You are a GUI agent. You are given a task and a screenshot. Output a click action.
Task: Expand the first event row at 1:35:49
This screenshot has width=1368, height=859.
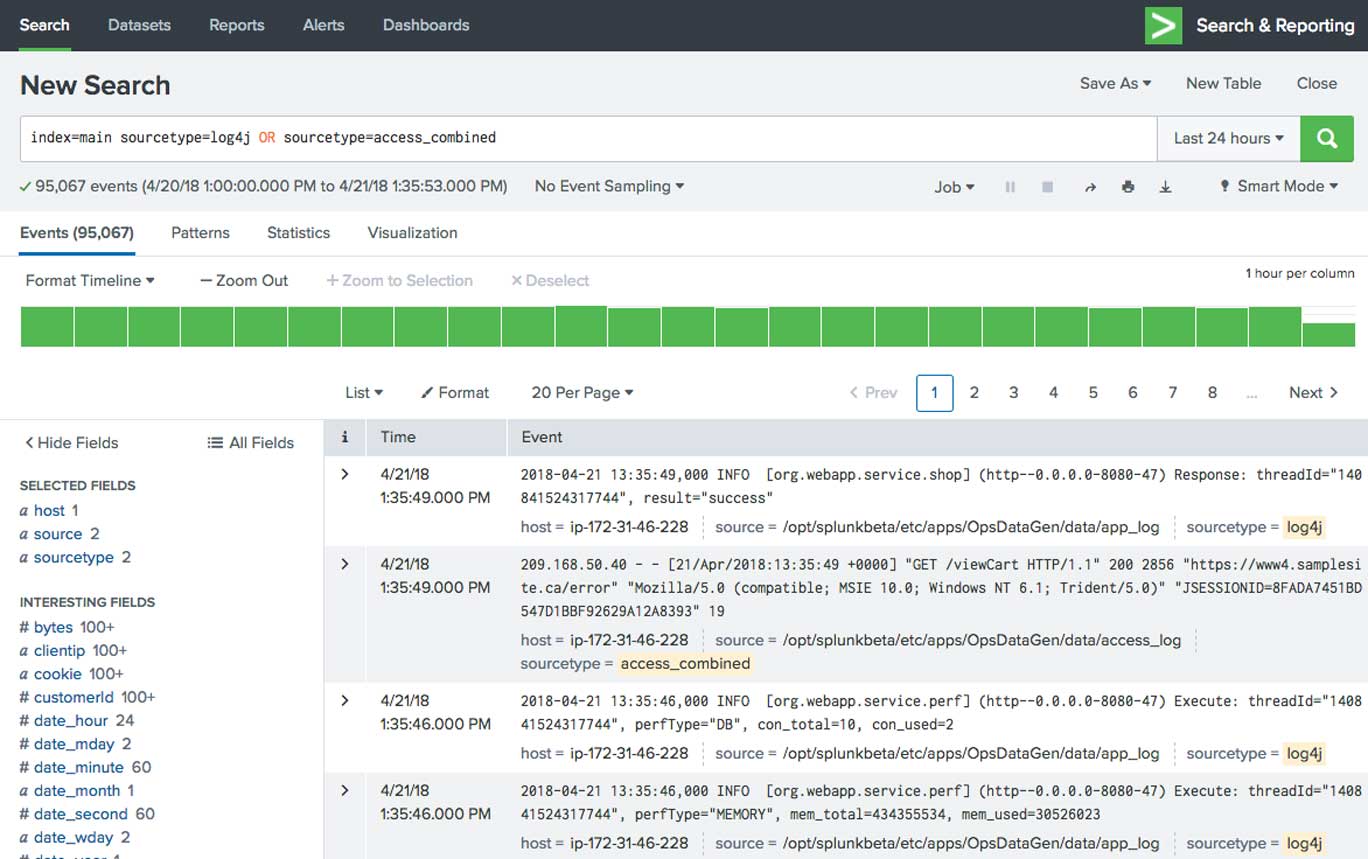345,474
